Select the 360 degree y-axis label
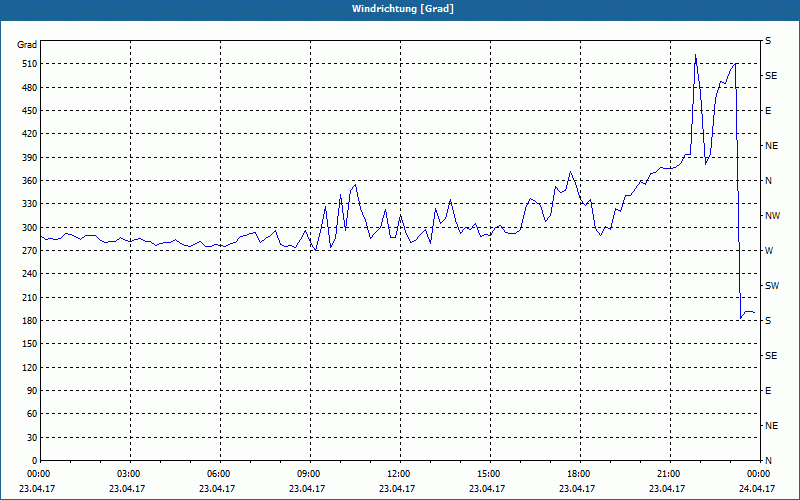This screenshot has height=500, width=800. 29,181
